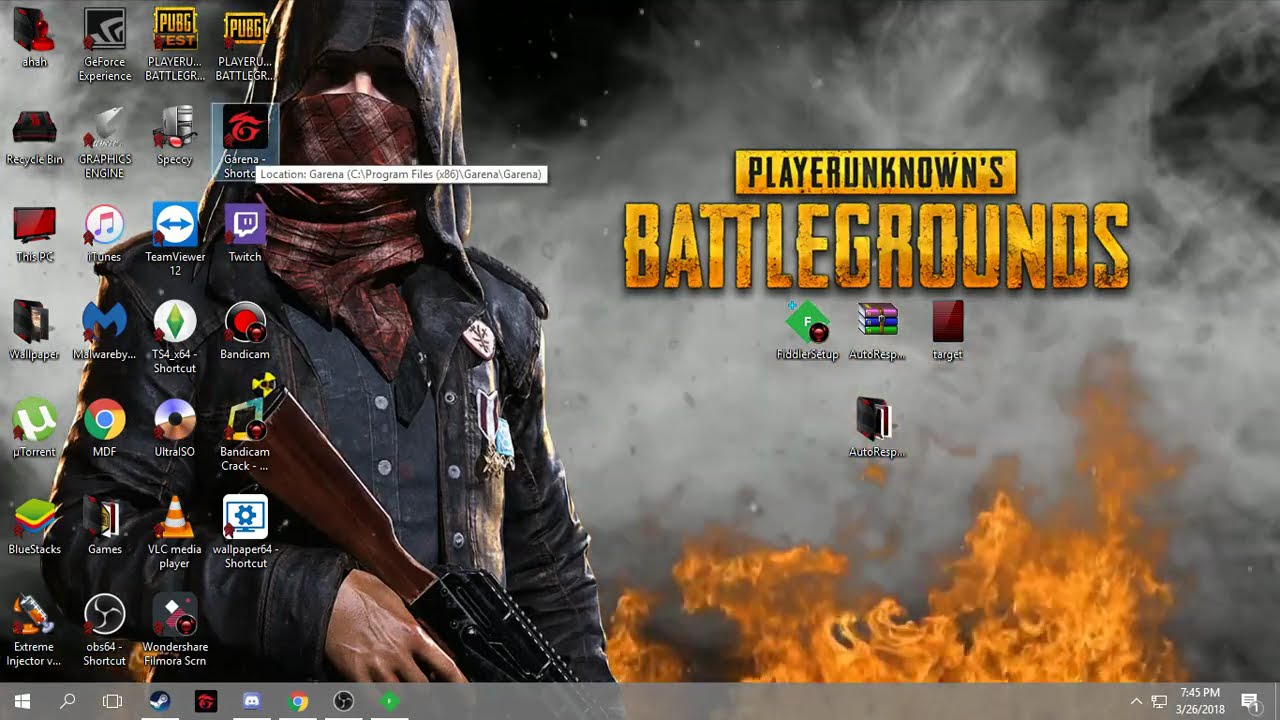
Task: Select the VLC media player icon
Action: (x=174, y=533)
